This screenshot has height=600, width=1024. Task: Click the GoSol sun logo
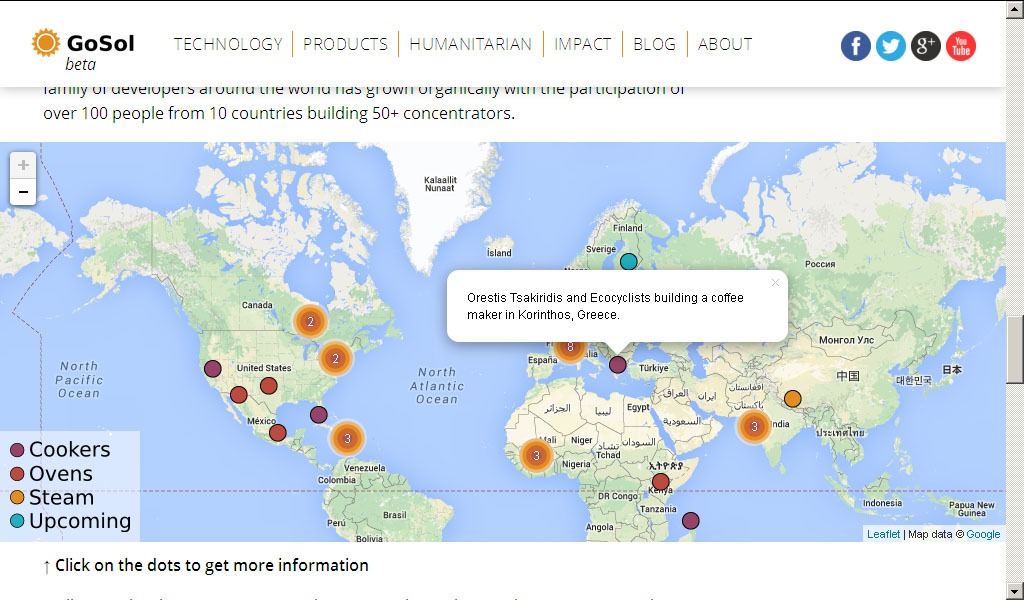coord(46,43)
